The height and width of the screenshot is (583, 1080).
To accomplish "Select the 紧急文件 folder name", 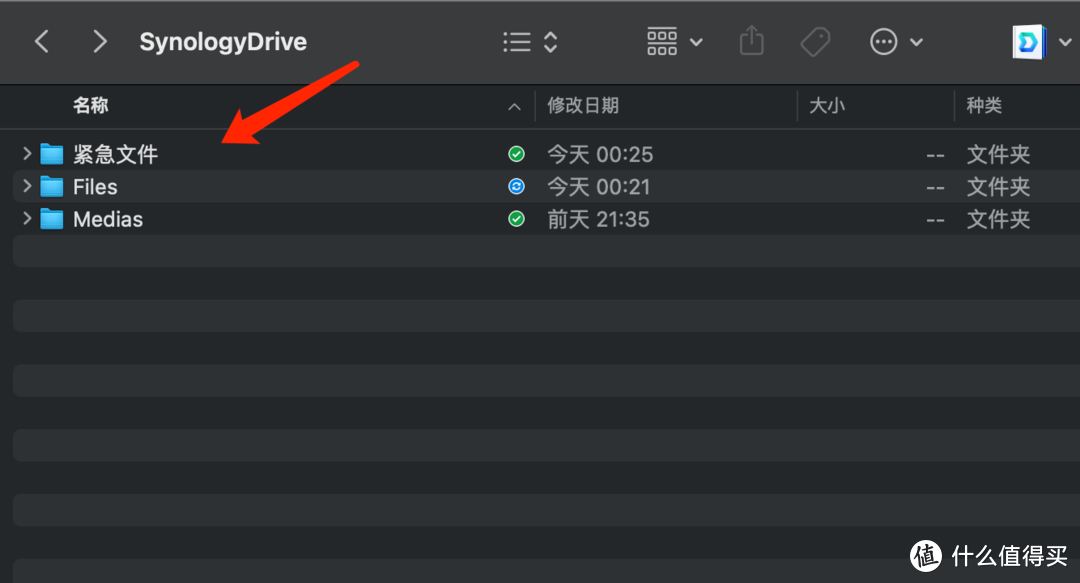I will tap(116, 154).
